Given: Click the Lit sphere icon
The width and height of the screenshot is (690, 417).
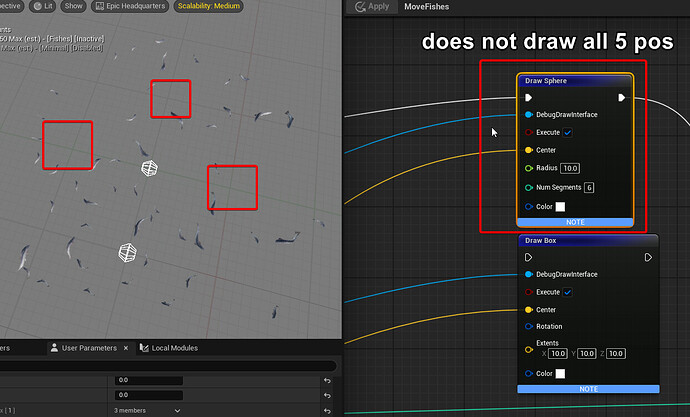Looking at the screenshot, I should (x=37, y=6).
